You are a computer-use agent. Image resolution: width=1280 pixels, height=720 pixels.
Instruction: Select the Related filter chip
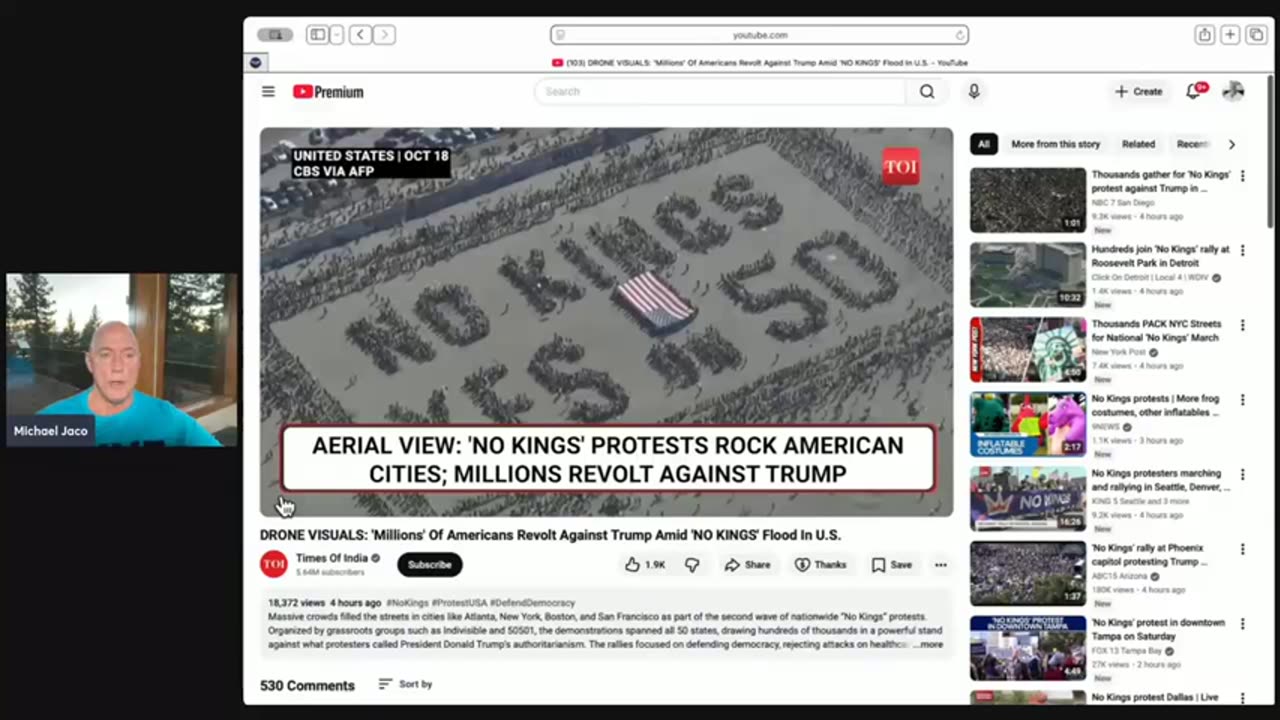pyautogui.click(x=1138, y=144)
